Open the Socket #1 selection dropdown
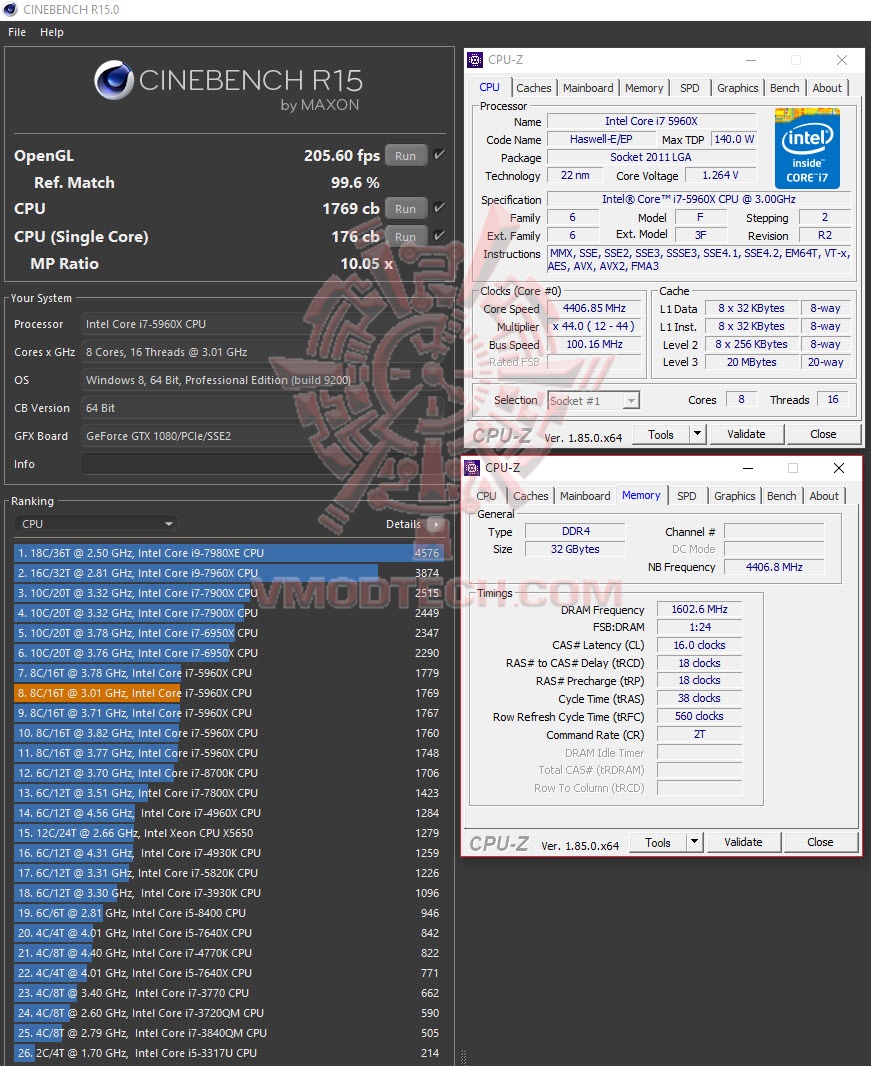 pos(594,400)
